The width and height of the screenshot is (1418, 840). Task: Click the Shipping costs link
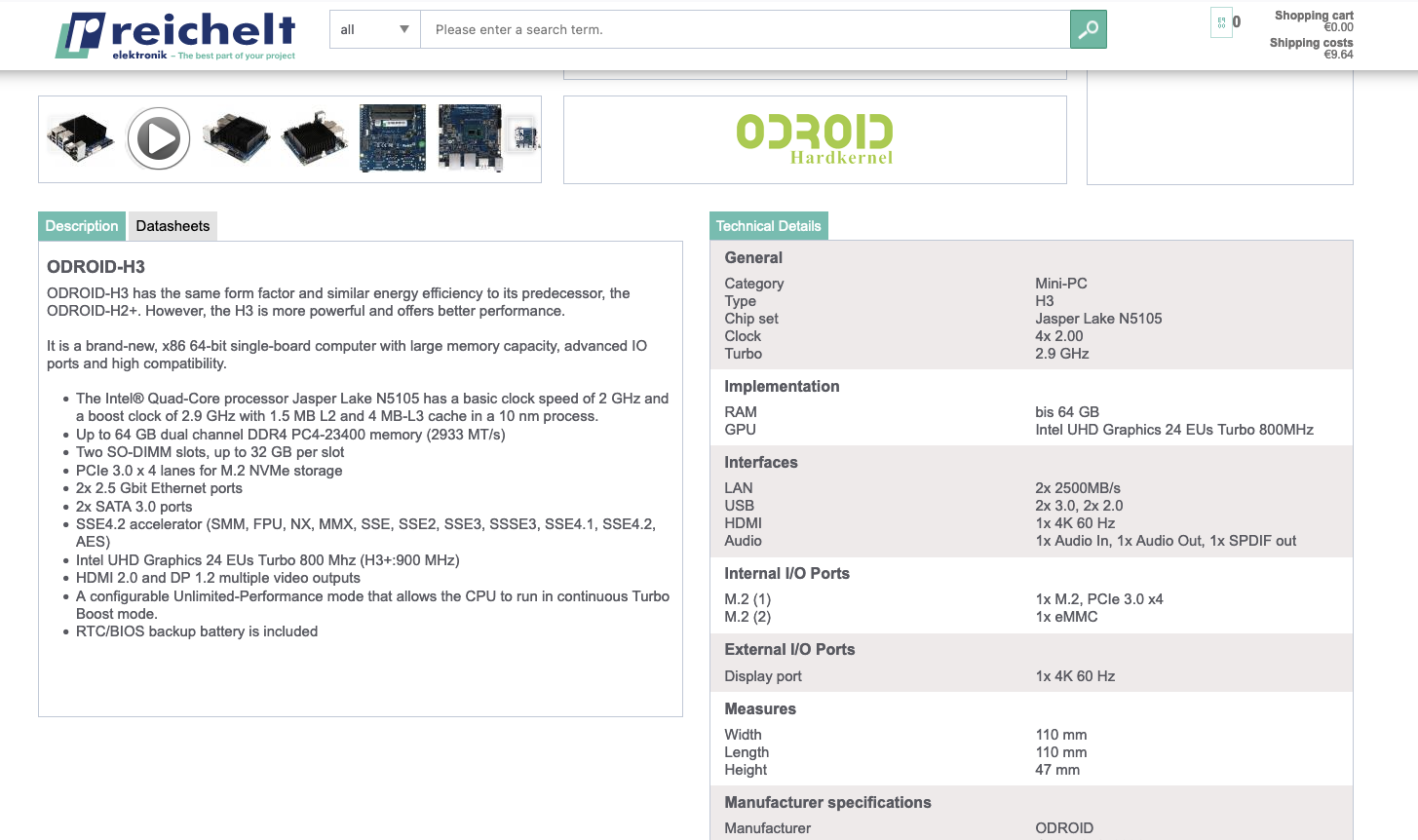click(x=1311, y=43)
